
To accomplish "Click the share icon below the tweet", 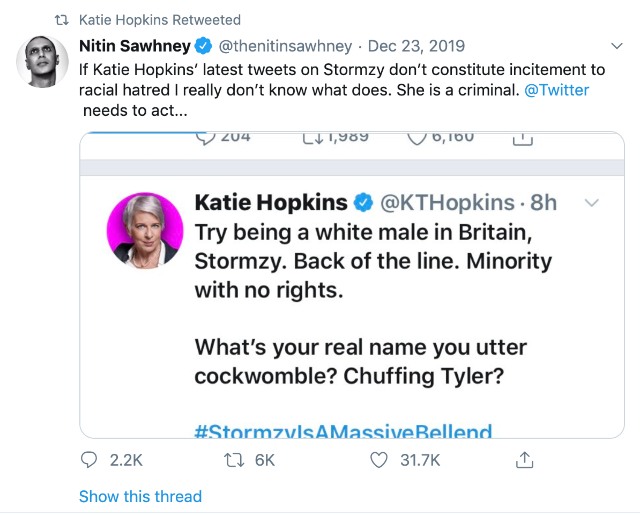I will (523, 459).
